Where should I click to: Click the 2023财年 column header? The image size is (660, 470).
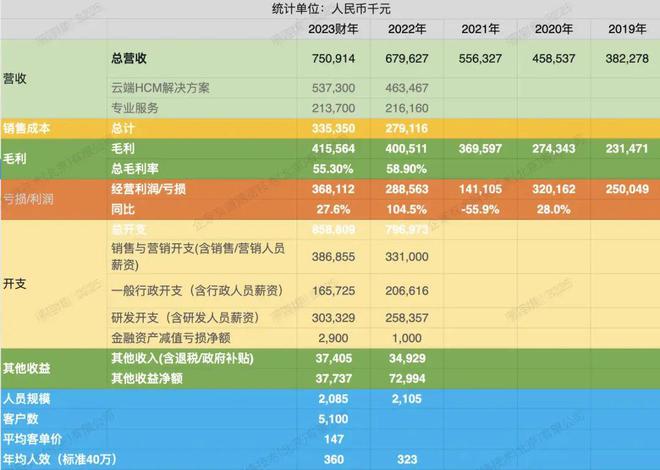pyautogui.click(x=333, y=29)
